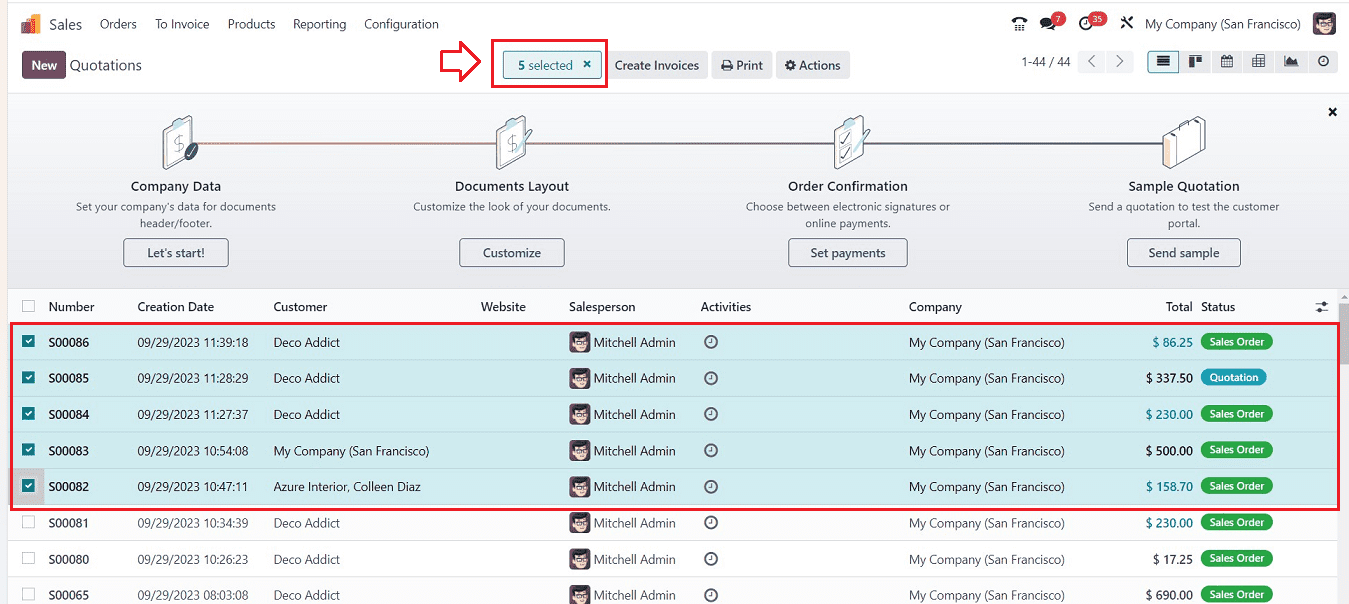Viewport: 1349px width, 604px height.
Task: Click the Customize button
Action: click(x=512, y=253)
